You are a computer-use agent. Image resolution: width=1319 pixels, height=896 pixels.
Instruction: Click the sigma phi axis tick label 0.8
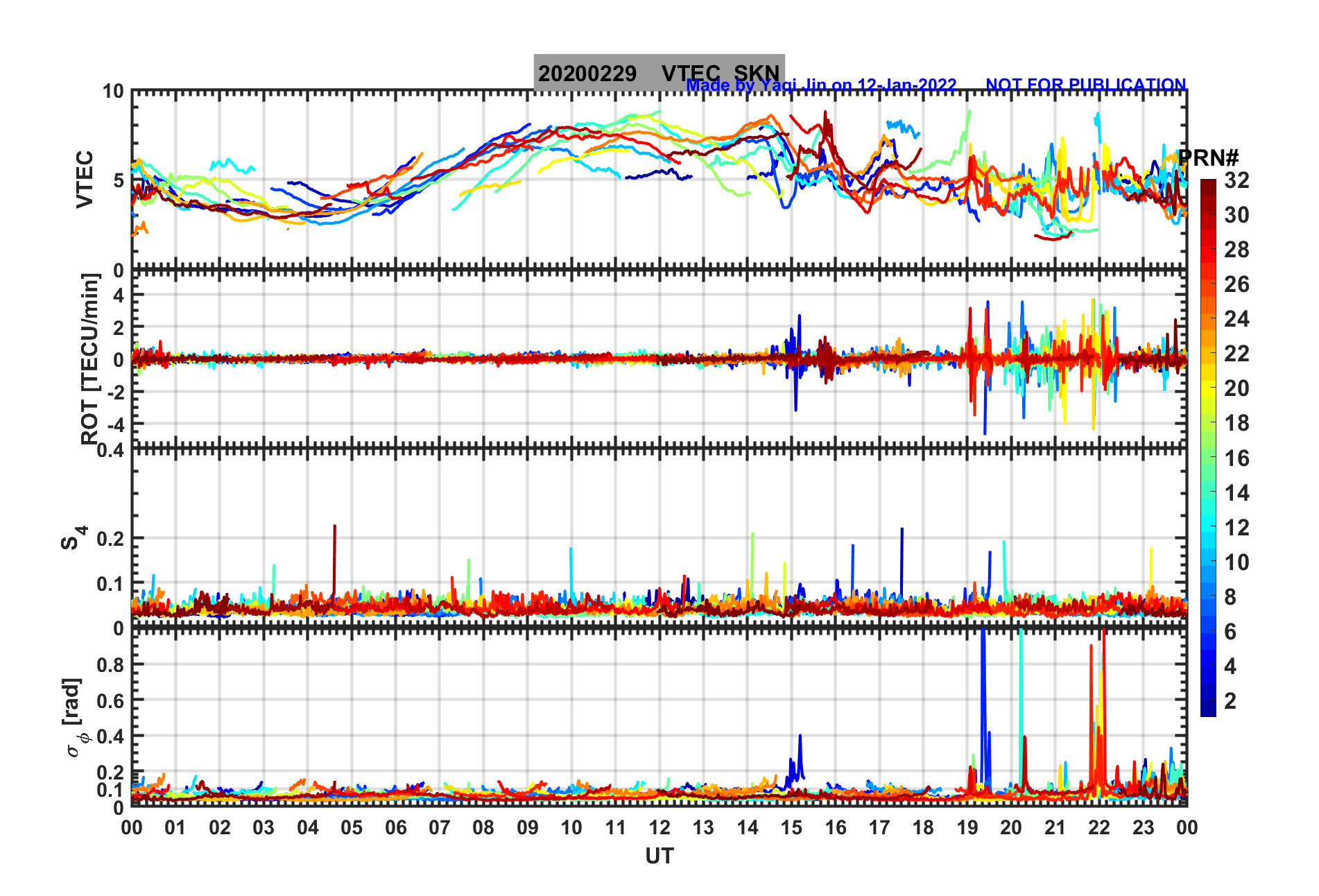[110, 665]
